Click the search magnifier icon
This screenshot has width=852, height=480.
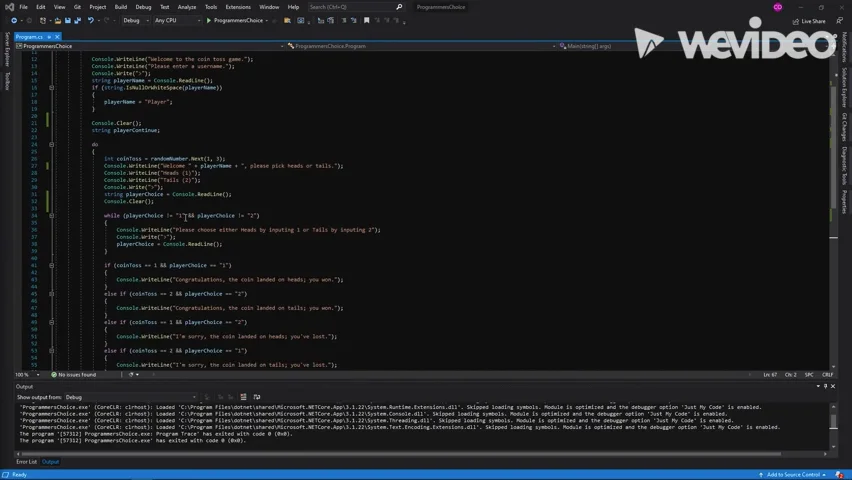point(399,7)
